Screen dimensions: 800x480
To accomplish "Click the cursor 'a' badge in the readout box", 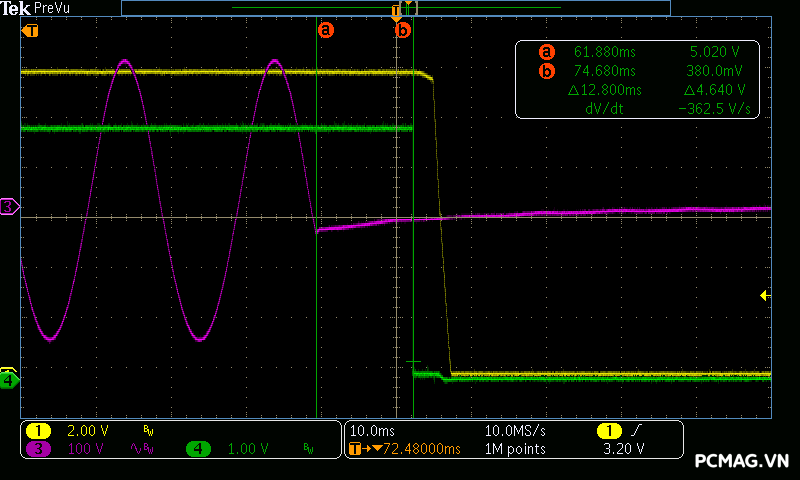I will pos(546,52).
